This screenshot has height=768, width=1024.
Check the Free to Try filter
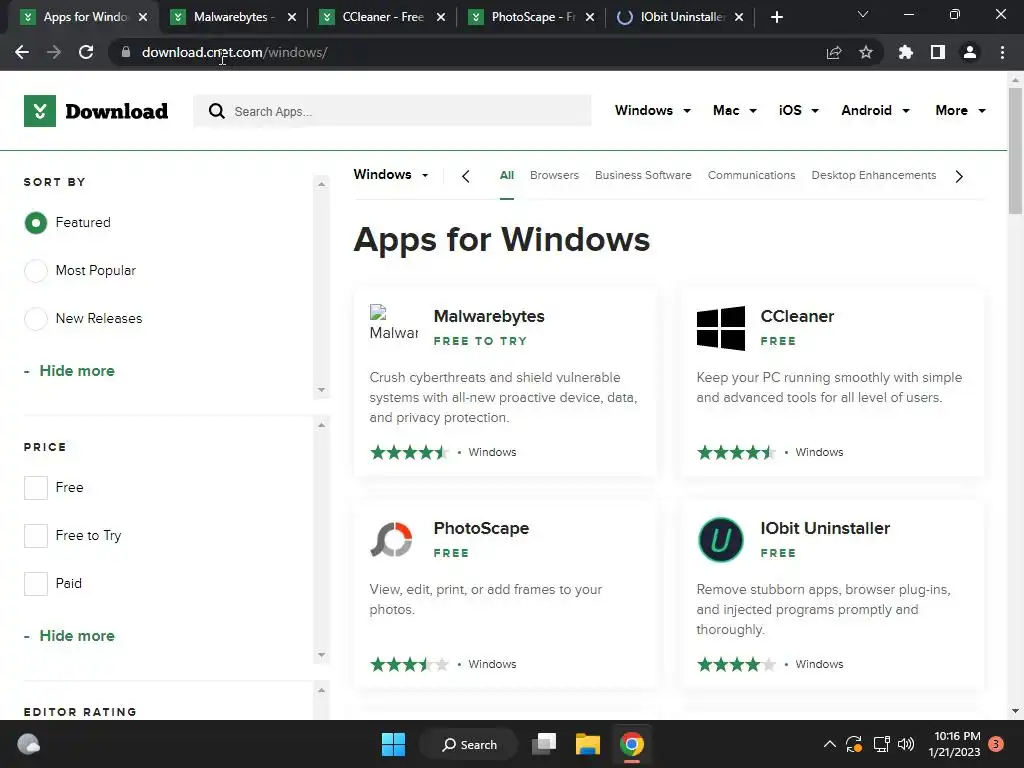click(36, 536)
